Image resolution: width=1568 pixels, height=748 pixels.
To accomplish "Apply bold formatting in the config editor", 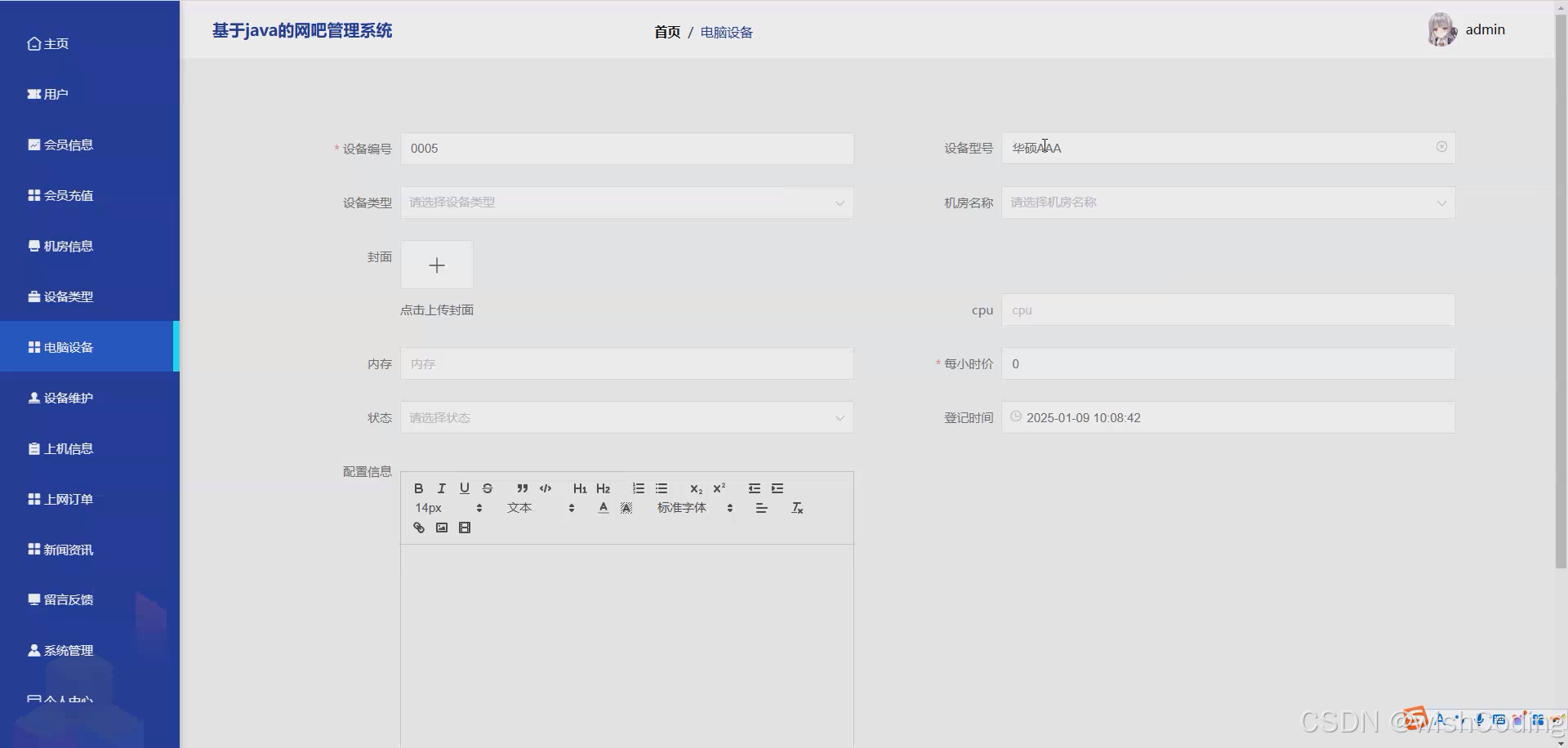I will [x=419, y=488].
